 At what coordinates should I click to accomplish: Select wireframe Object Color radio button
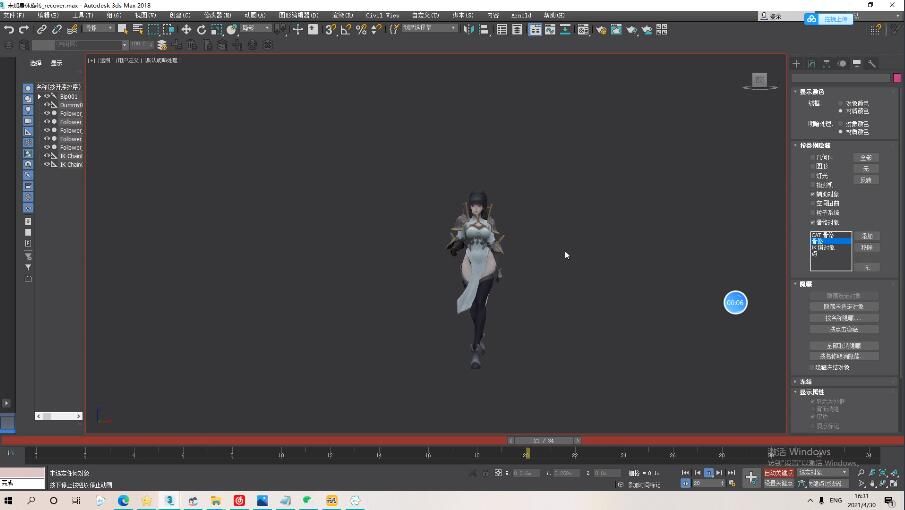tap(840, 103)
